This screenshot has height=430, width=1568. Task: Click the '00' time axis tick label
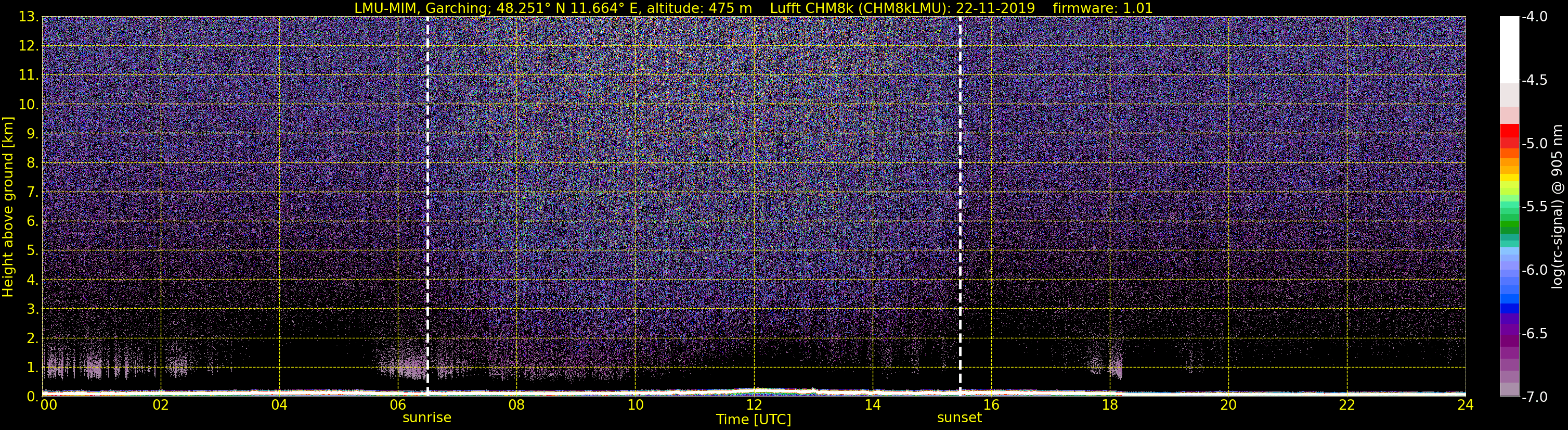48,405
